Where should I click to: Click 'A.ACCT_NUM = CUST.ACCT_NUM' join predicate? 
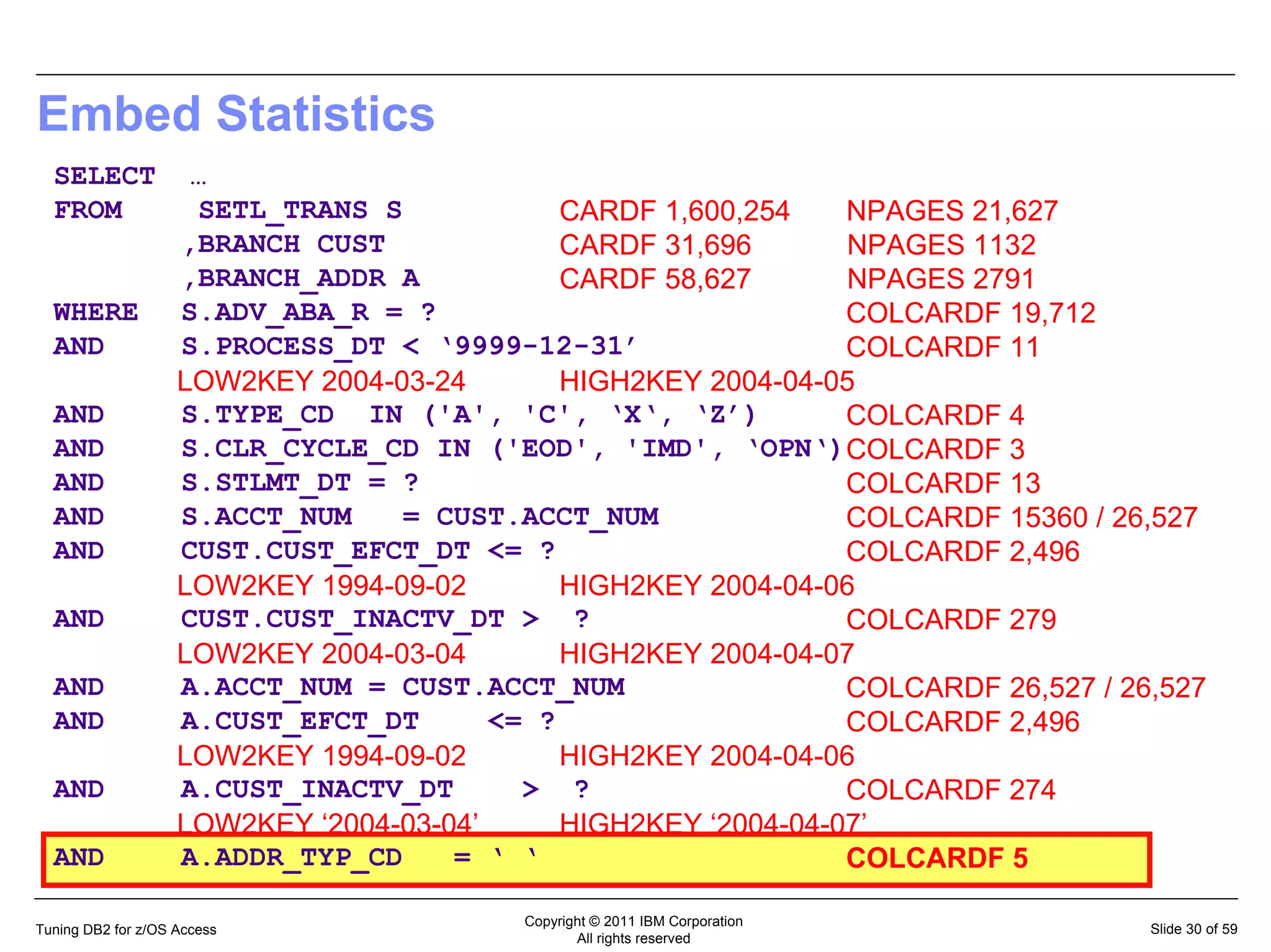pos(403,688)
